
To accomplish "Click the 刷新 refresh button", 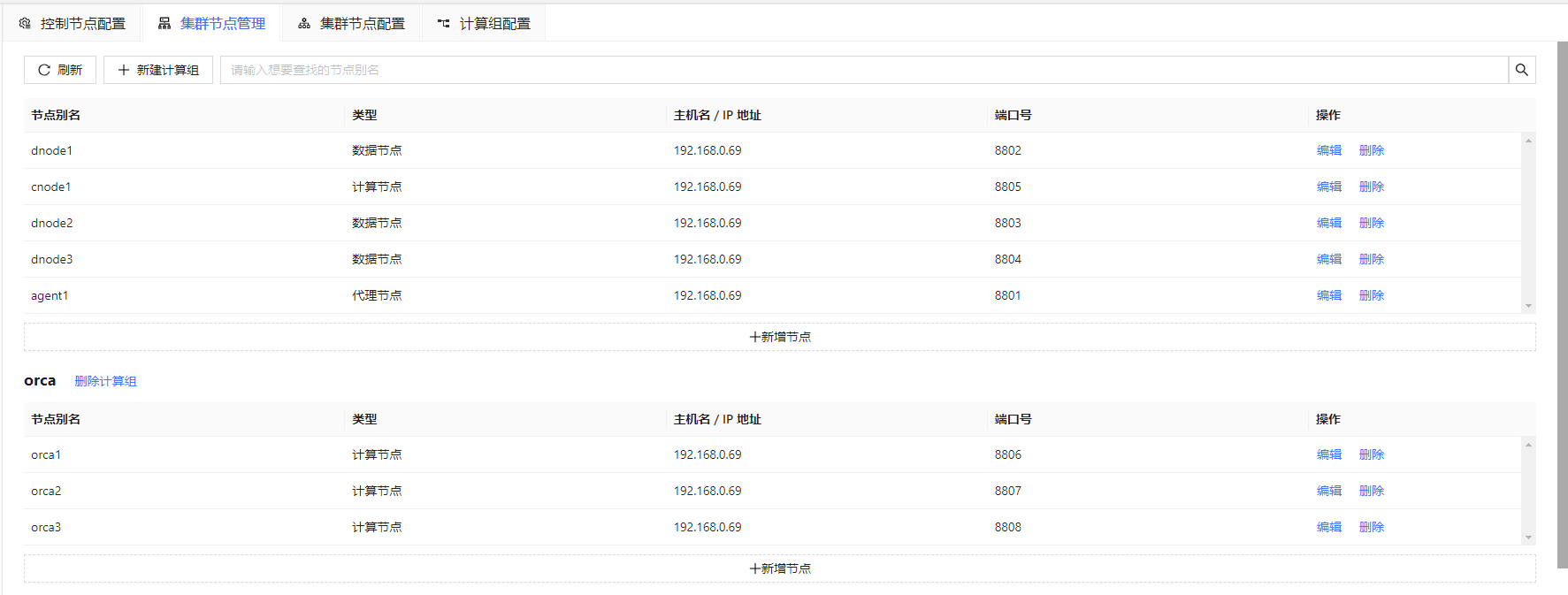I will coord(60,70).
